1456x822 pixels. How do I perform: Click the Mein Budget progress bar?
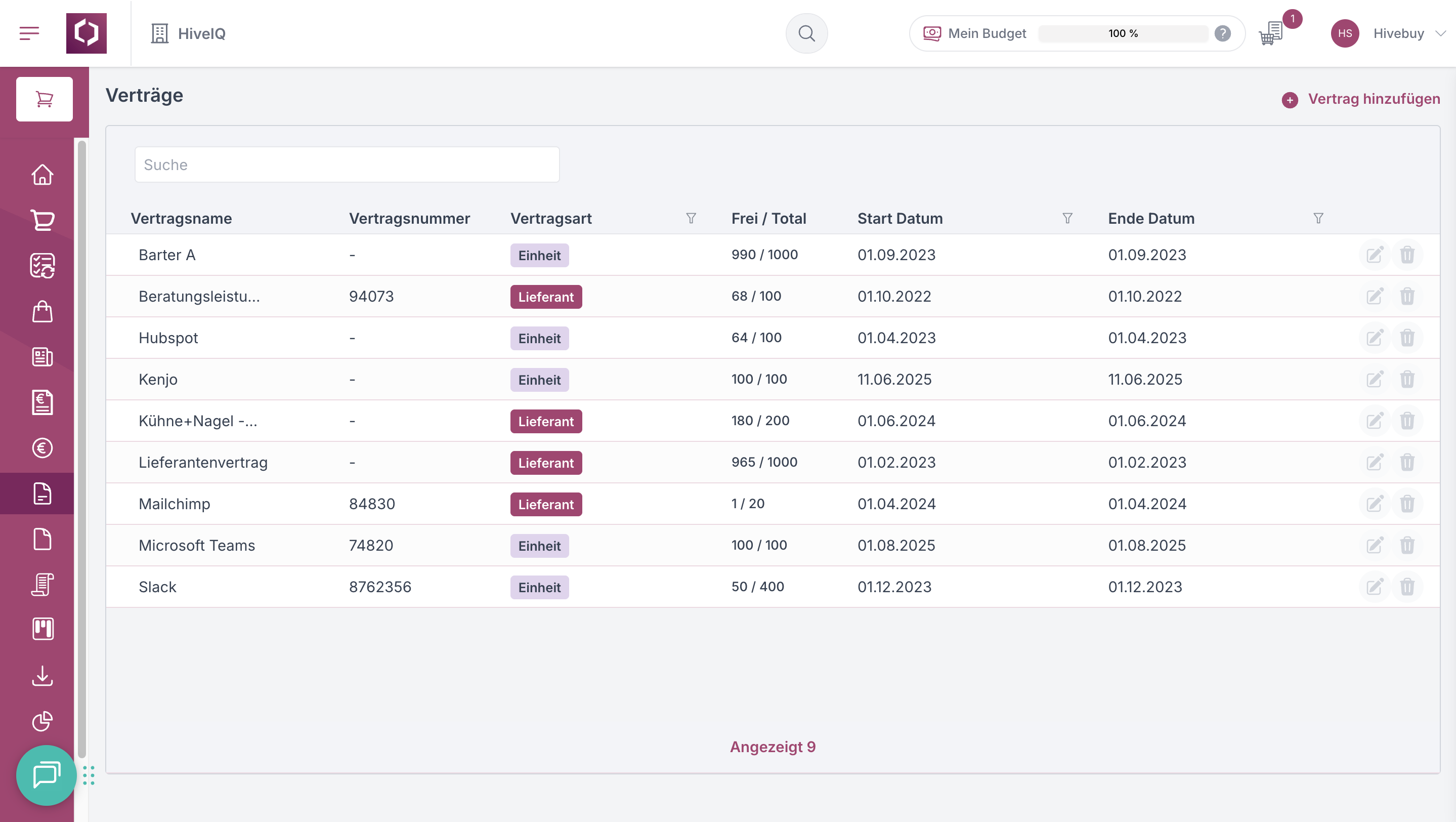1123,33
